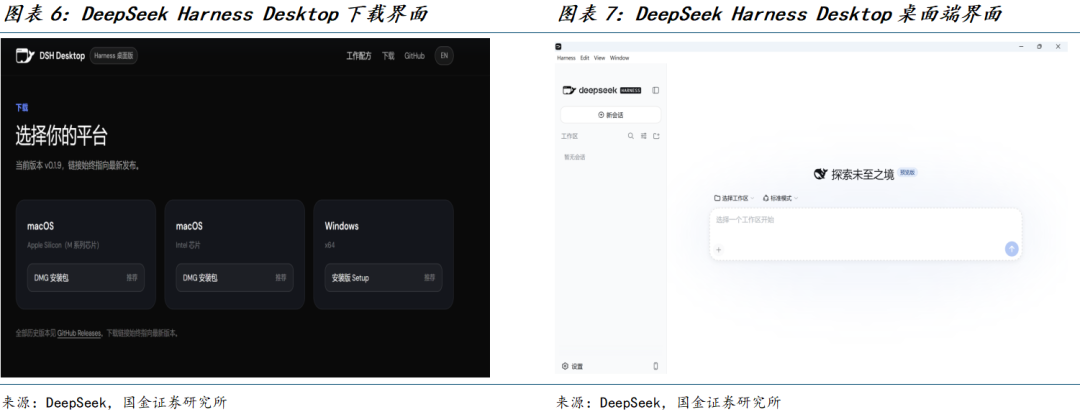Open 下载 nav item in download page header
Screen dimensions: 1080x412
pyautogui.click(x=388, y=56)
